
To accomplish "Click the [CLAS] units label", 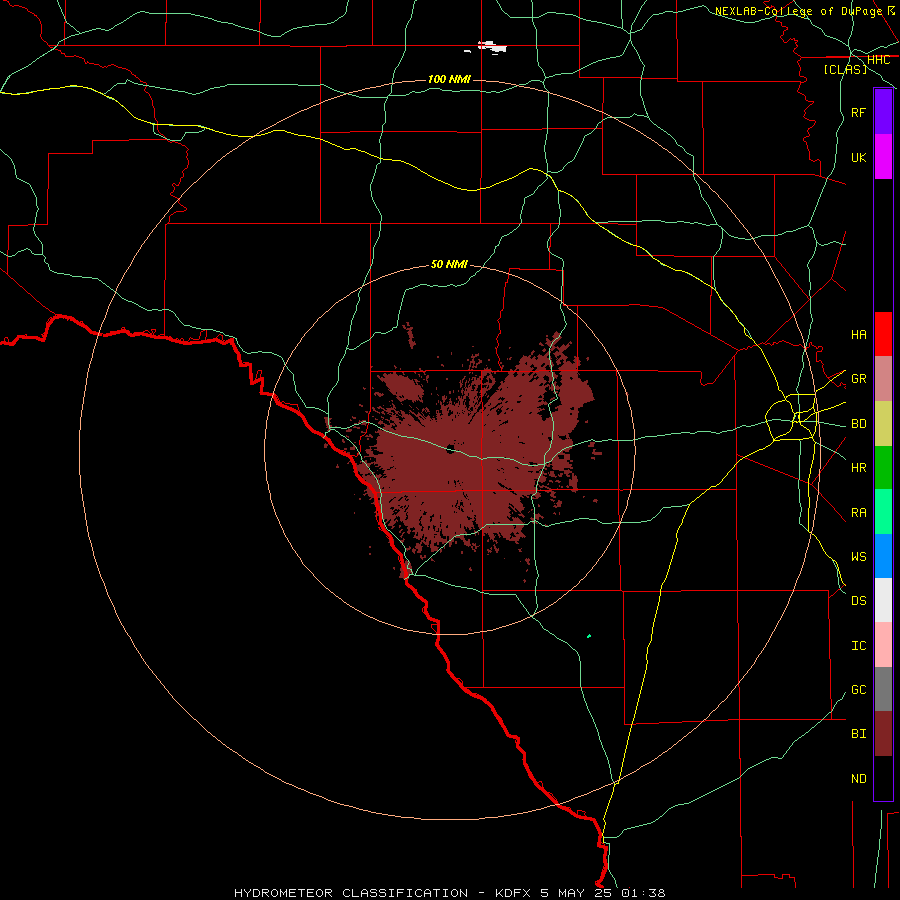I will pyautogui.click(x=845, y=69).
